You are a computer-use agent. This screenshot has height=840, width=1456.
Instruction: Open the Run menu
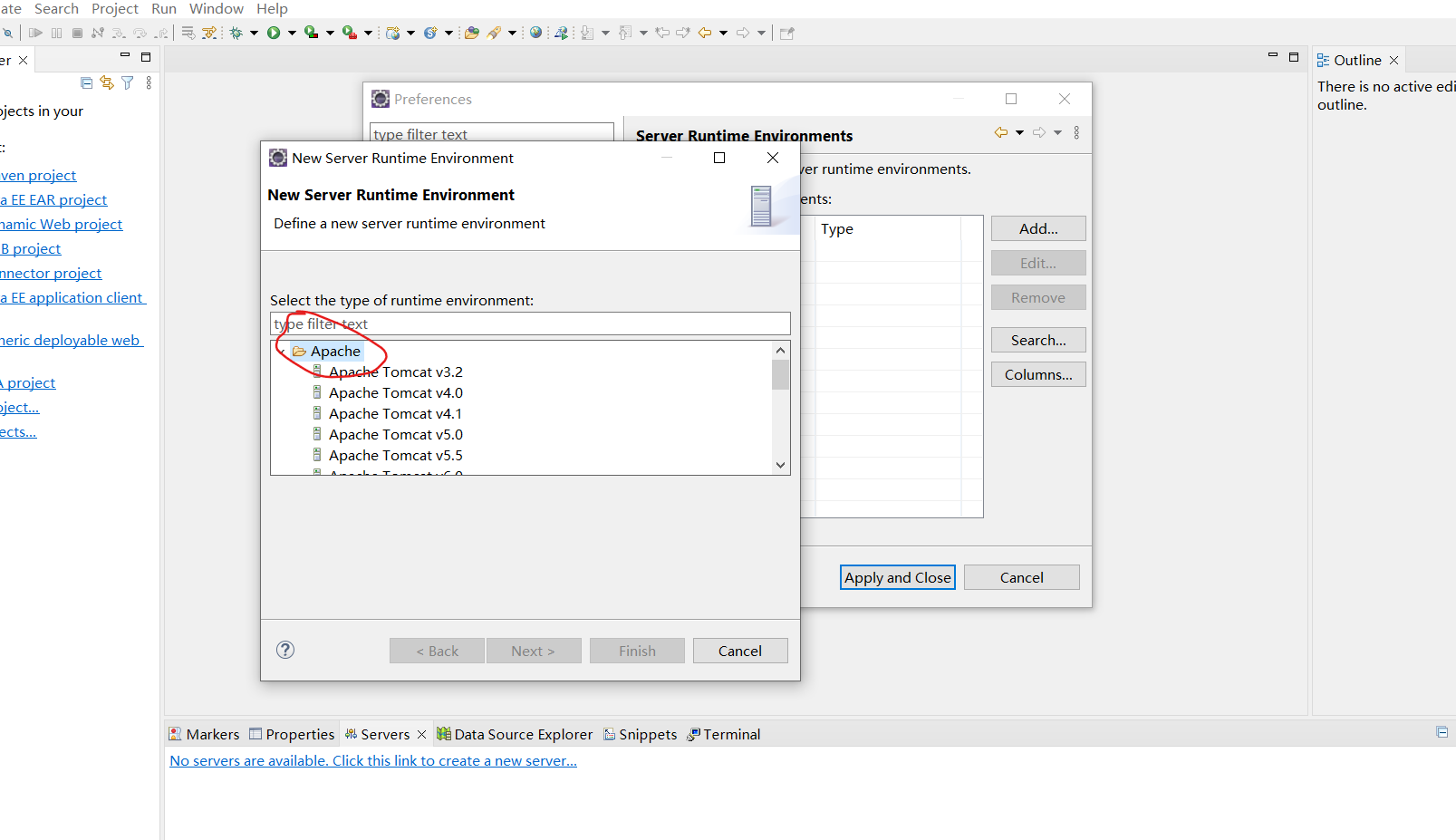click(164, 8)
